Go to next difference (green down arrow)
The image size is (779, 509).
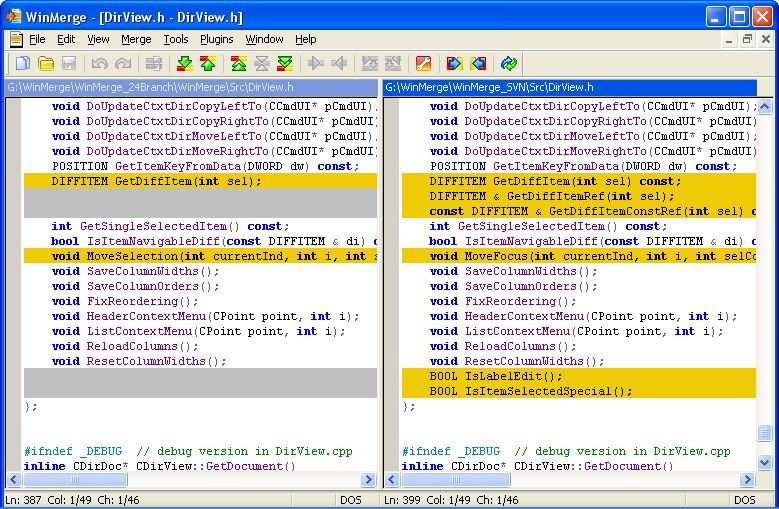pyautogui.click(x=184, y=64)
